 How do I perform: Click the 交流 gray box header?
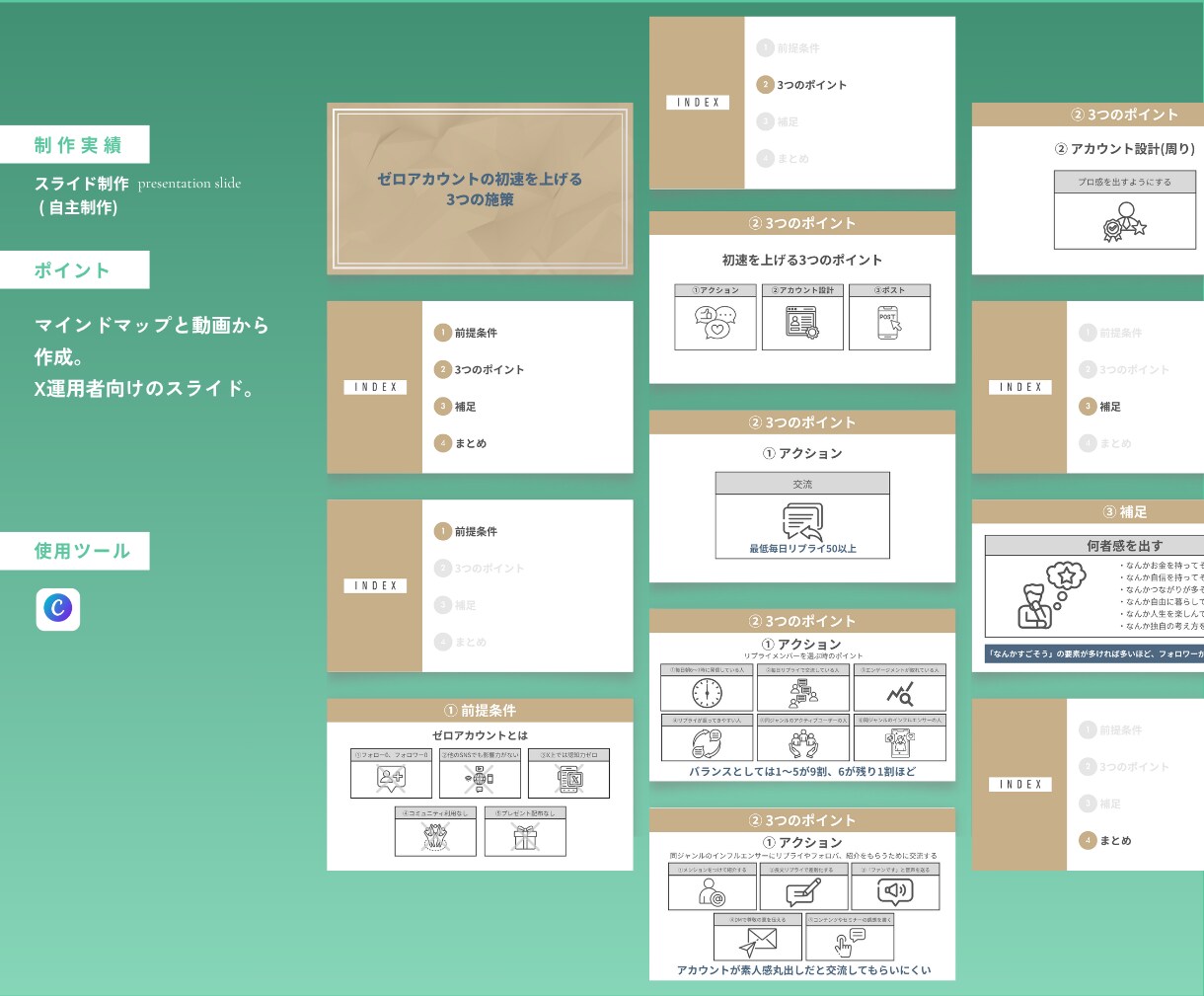coord(802,484)
